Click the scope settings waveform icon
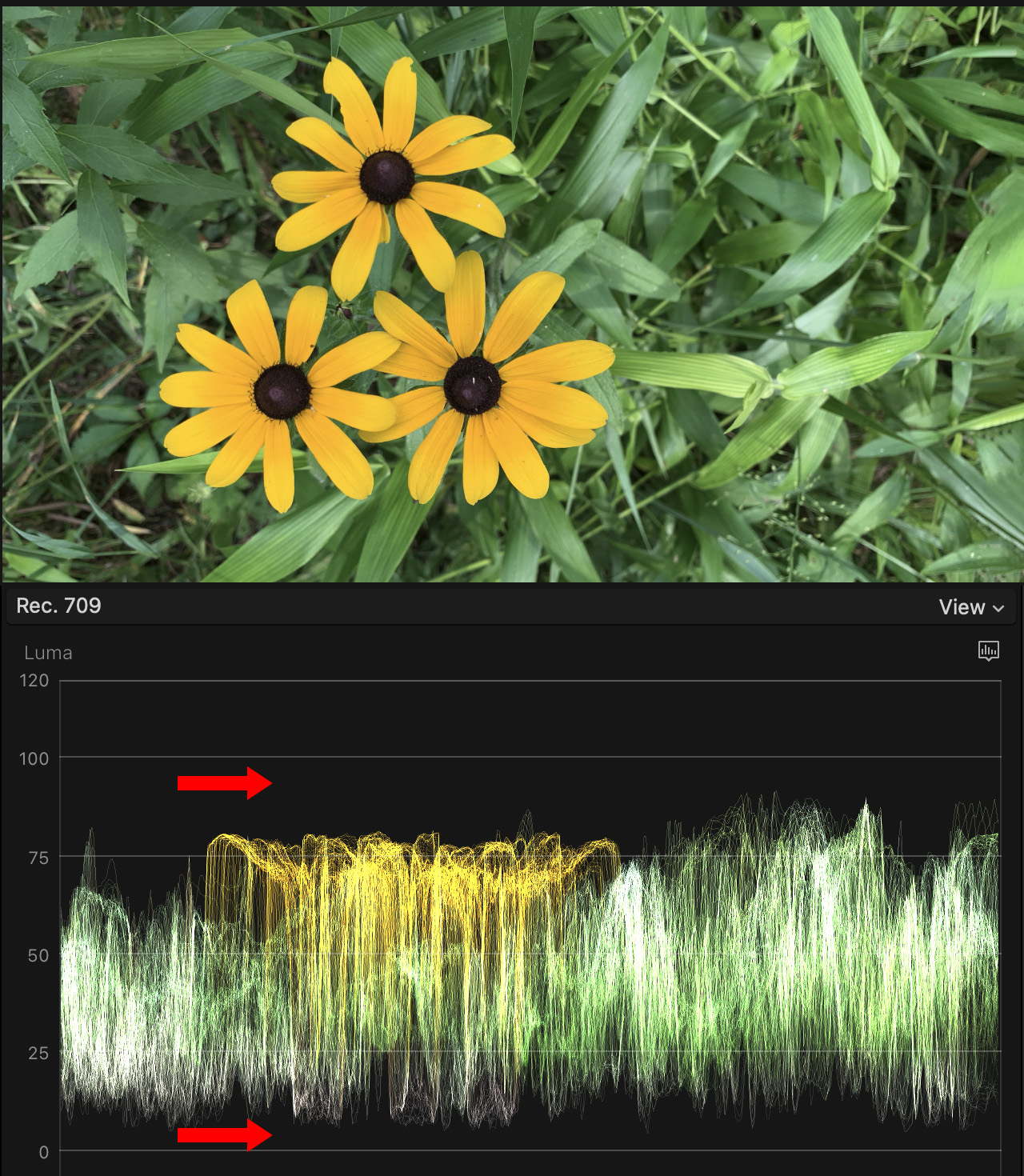Viewport: 1024px width, 1176px height. 988,650
